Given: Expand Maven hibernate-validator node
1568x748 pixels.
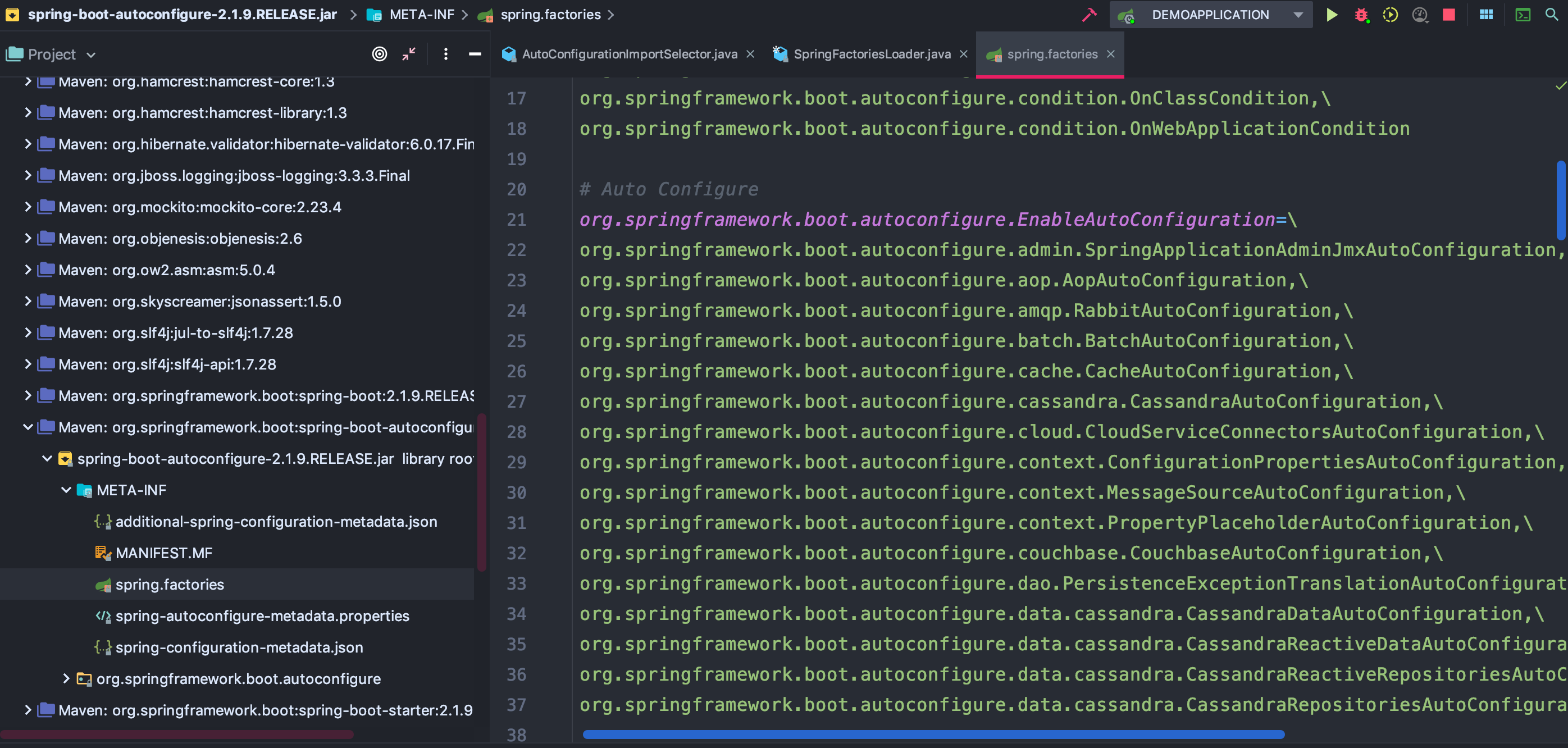Looking at the screenshot, I should pyautogui.click(x=28, y=144).
